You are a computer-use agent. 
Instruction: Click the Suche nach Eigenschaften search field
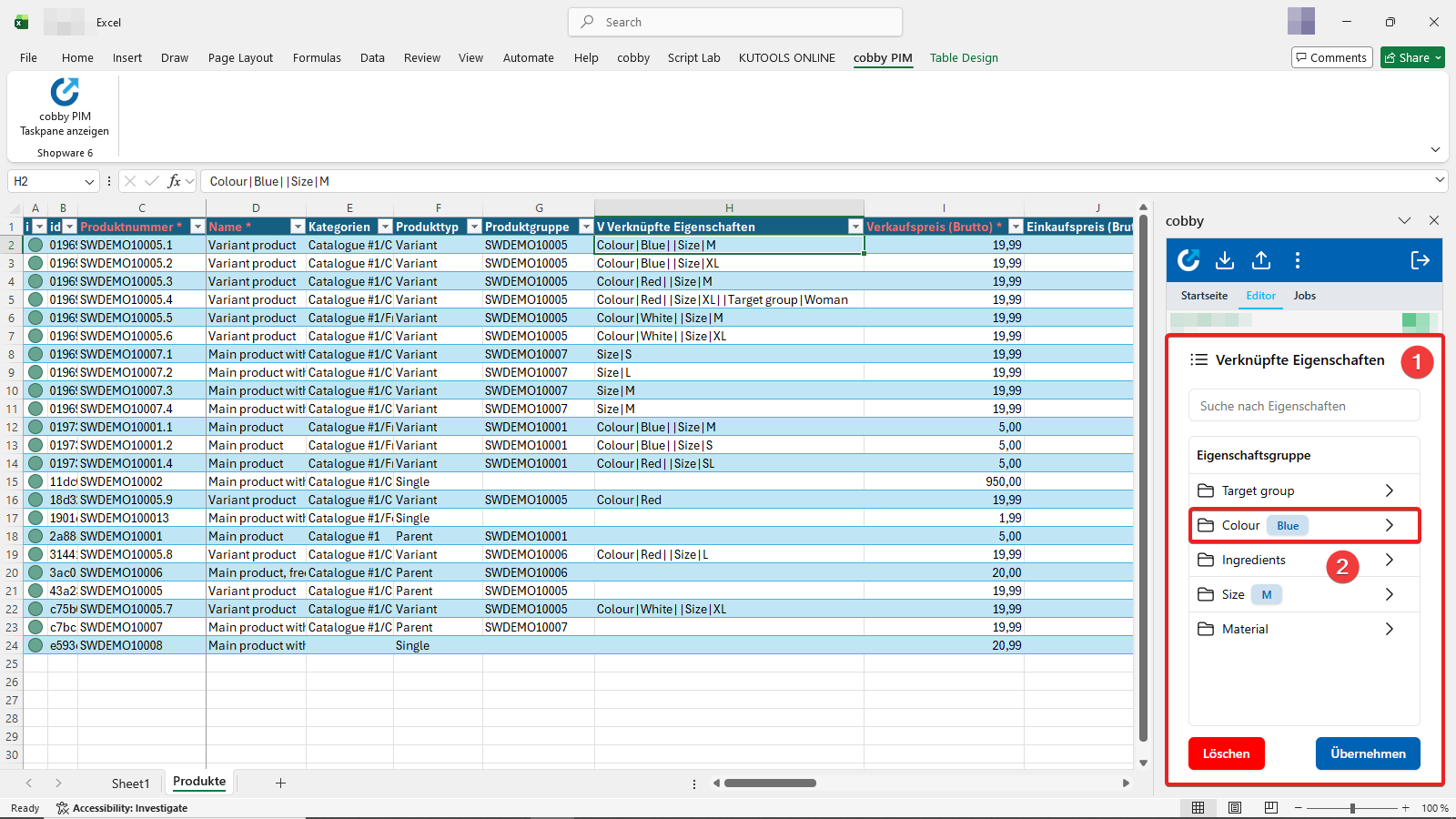1303,406
